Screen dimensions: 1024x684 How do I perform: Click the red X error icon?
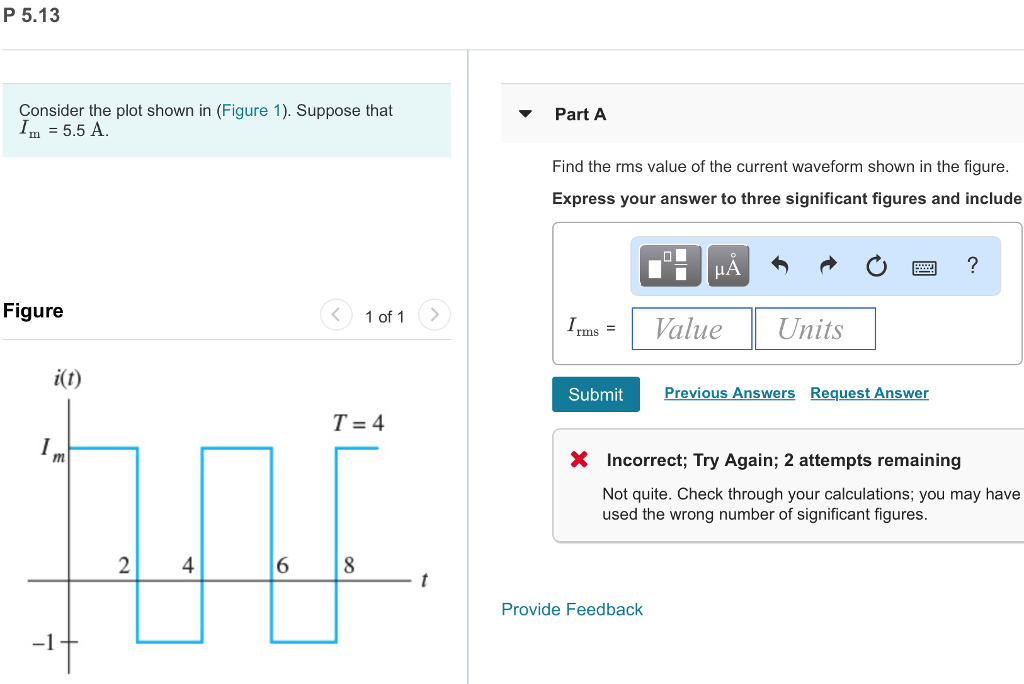[578, 460]
